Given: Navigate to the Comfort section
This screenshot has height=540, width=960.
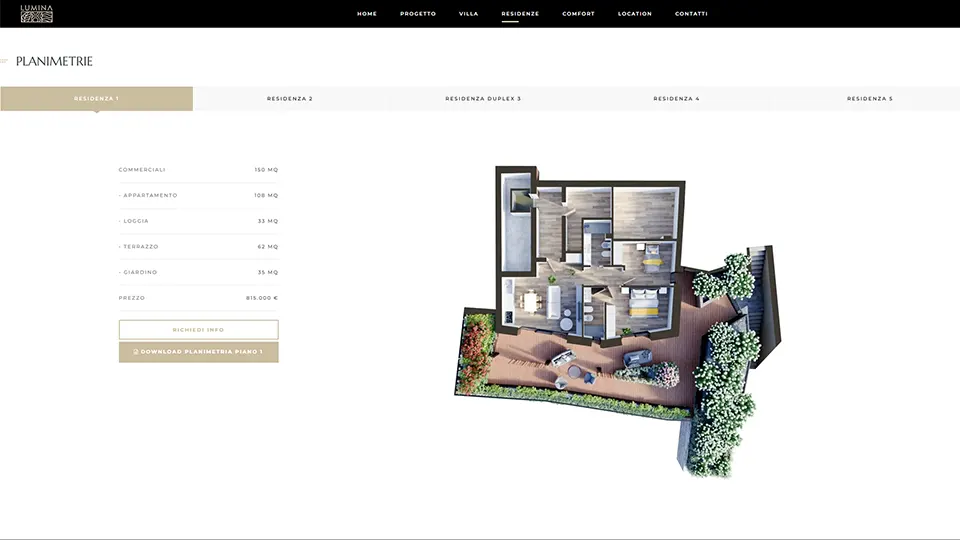Looking at the screenshot, I should tap(578, 14).
